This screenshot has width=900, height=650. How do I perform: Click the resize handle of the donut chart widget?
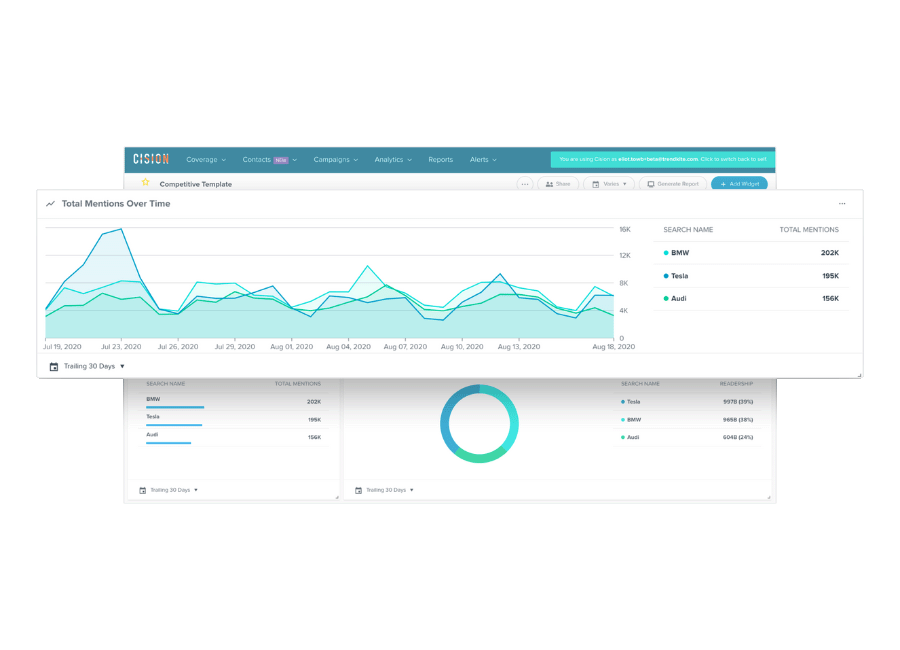click(769, 497)
